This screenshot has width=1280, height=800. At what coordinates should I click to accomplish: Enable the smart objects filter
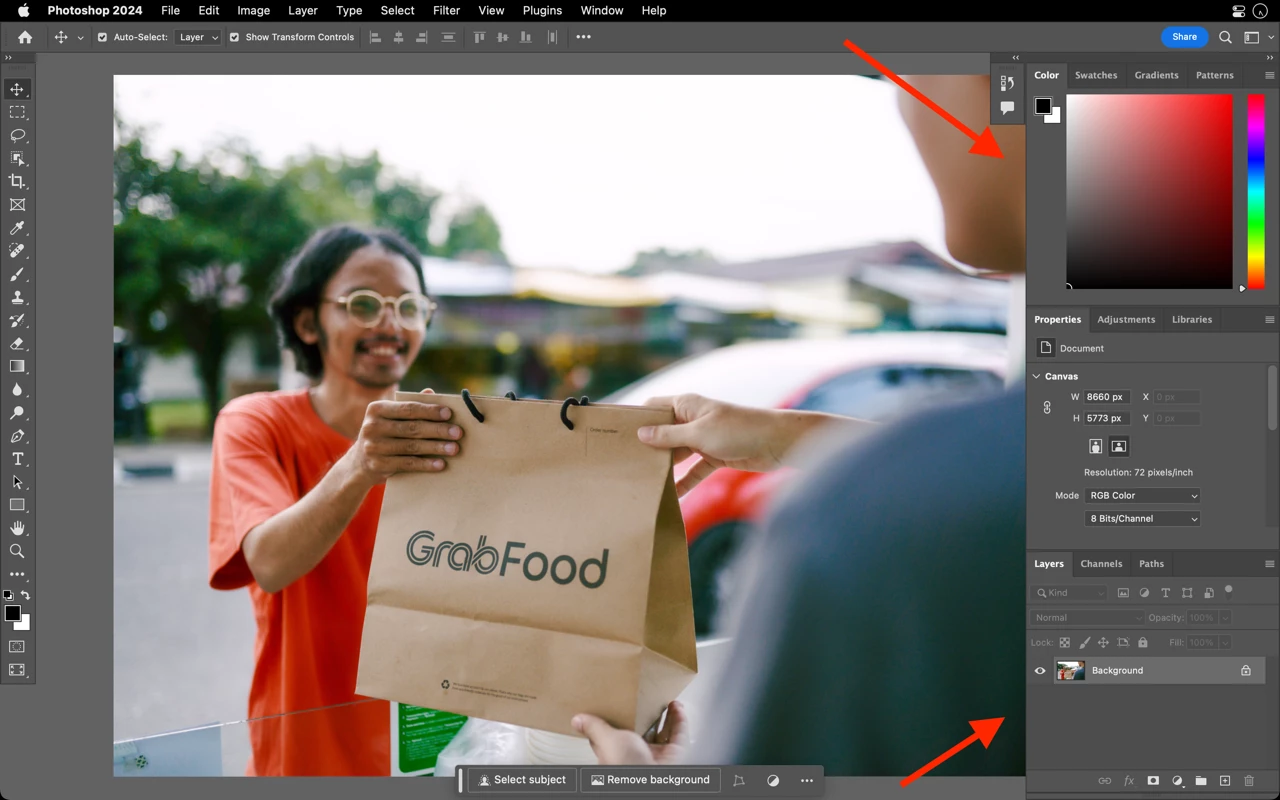[x=1208, y=593]
